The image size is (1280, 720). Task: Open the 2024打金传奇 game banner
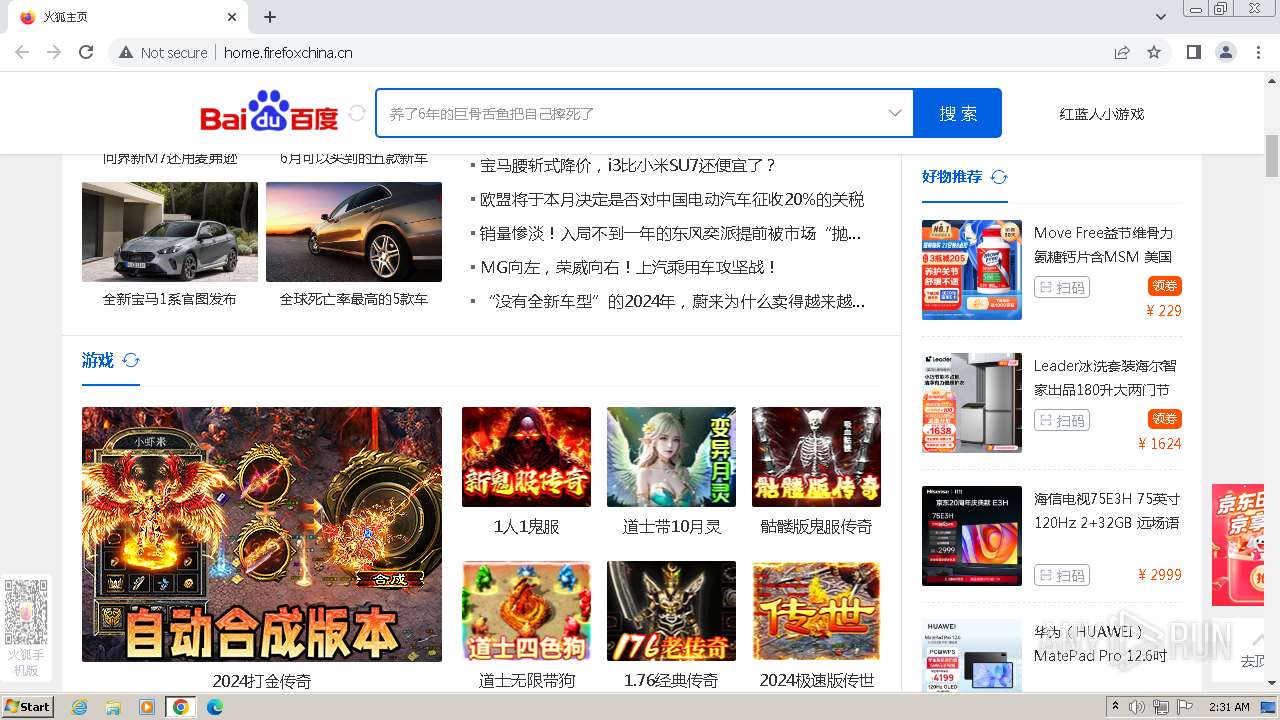[262, 534]
